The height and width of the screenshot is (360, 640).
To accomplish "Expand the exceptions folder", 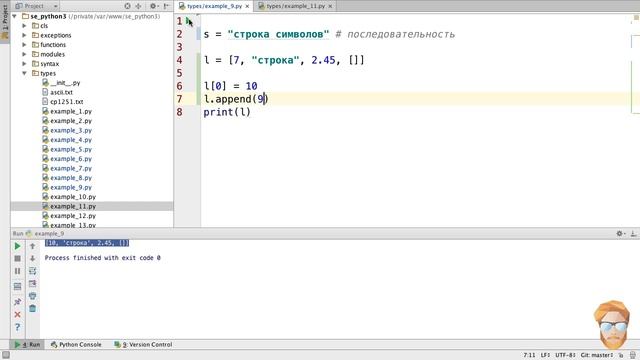I will (x=24, y=35).
